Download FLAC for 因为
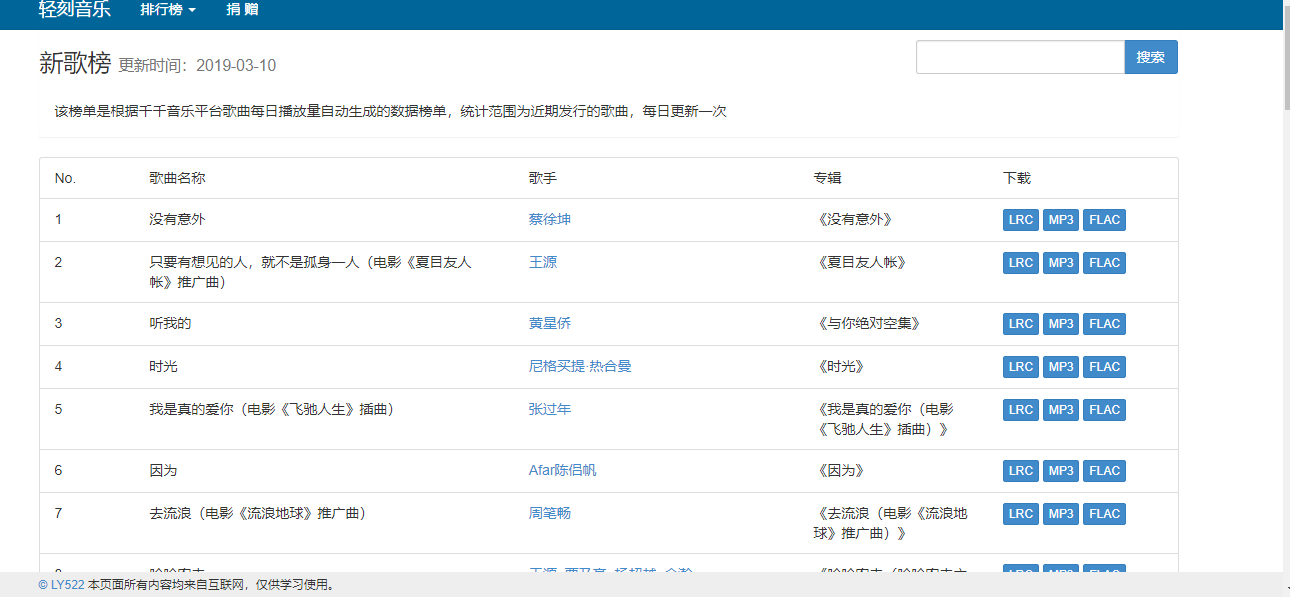Image resolution: width=1290 pixels, height=597 pixels. [x=1104, y=471]
